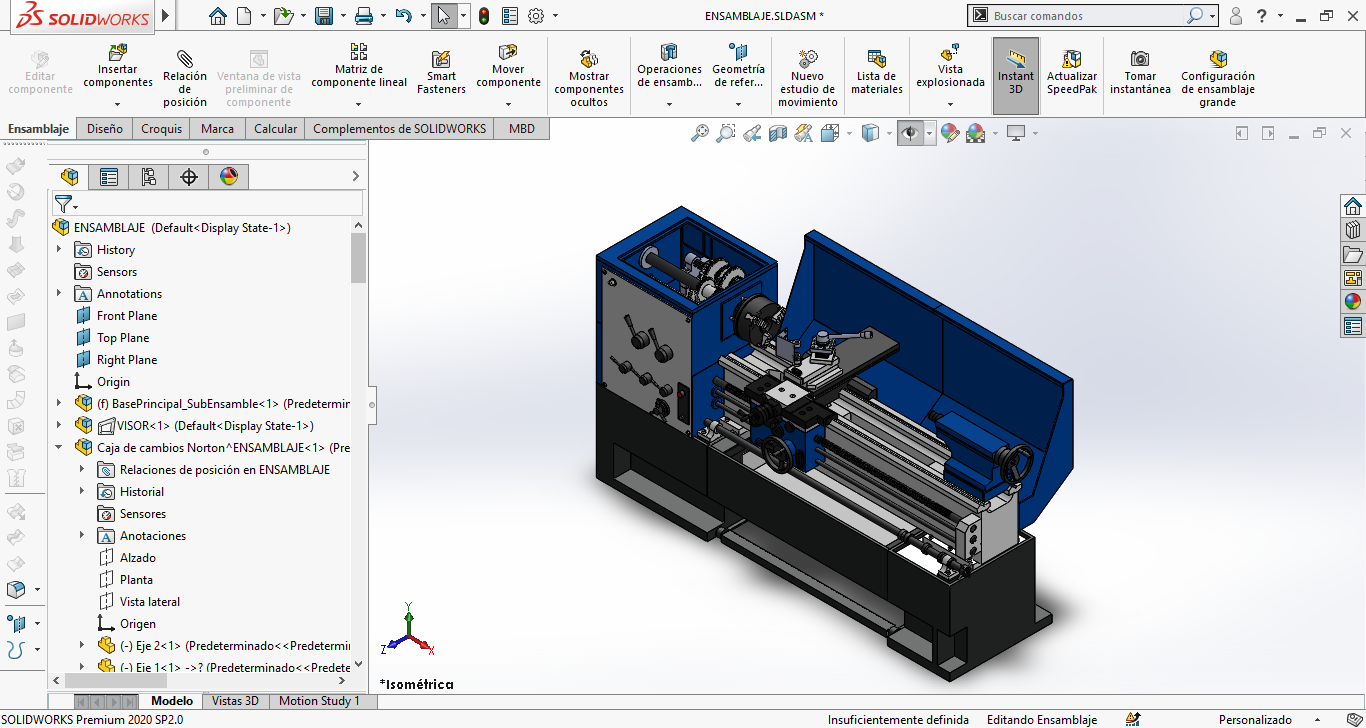Click Tomar instantánea
Screen dimensions: 1366x728
[1140, 73]
